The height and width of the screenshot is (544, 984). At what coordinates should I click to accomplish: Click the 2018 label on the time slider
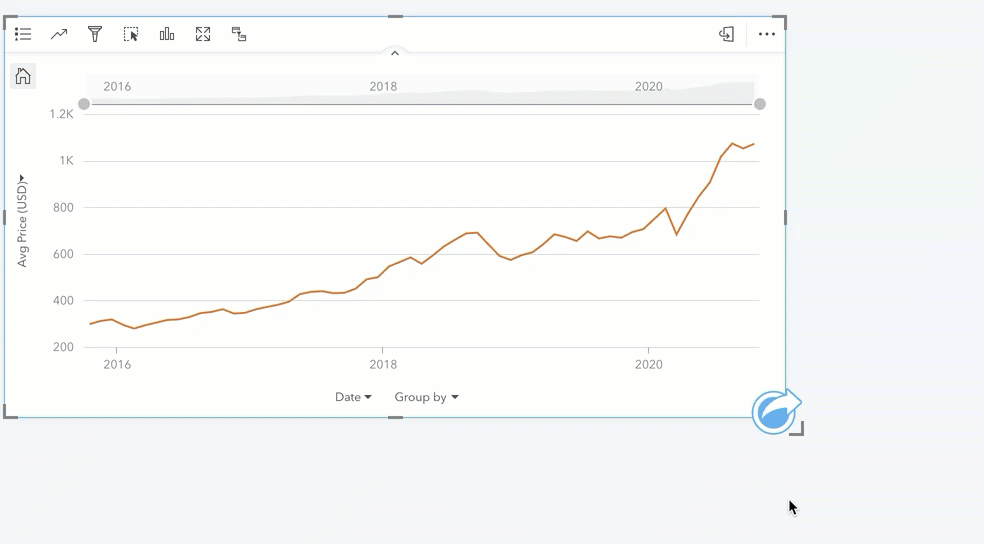383,87
